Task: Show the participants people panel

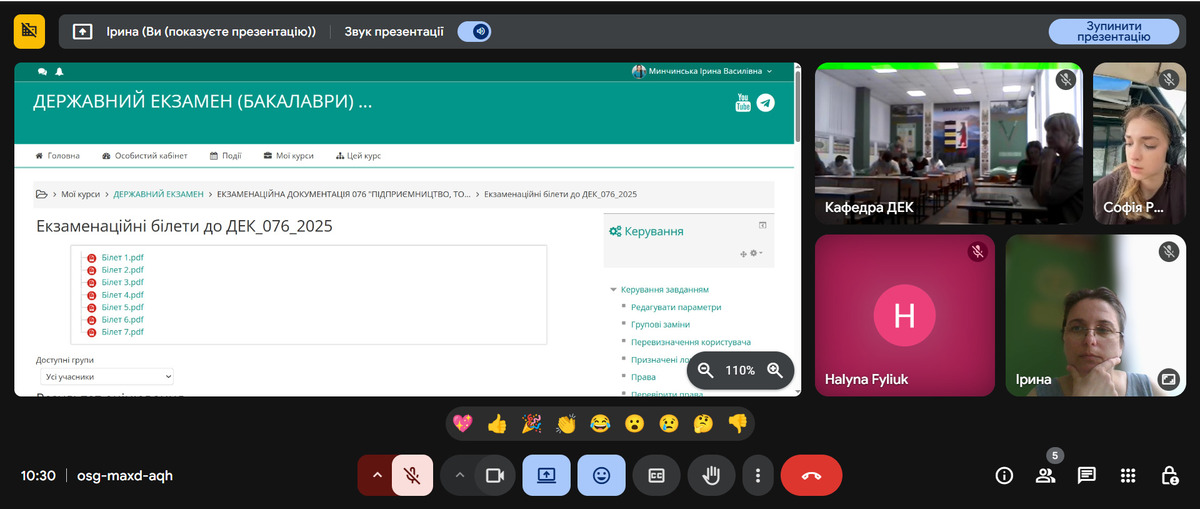Action: point(1046,476)
